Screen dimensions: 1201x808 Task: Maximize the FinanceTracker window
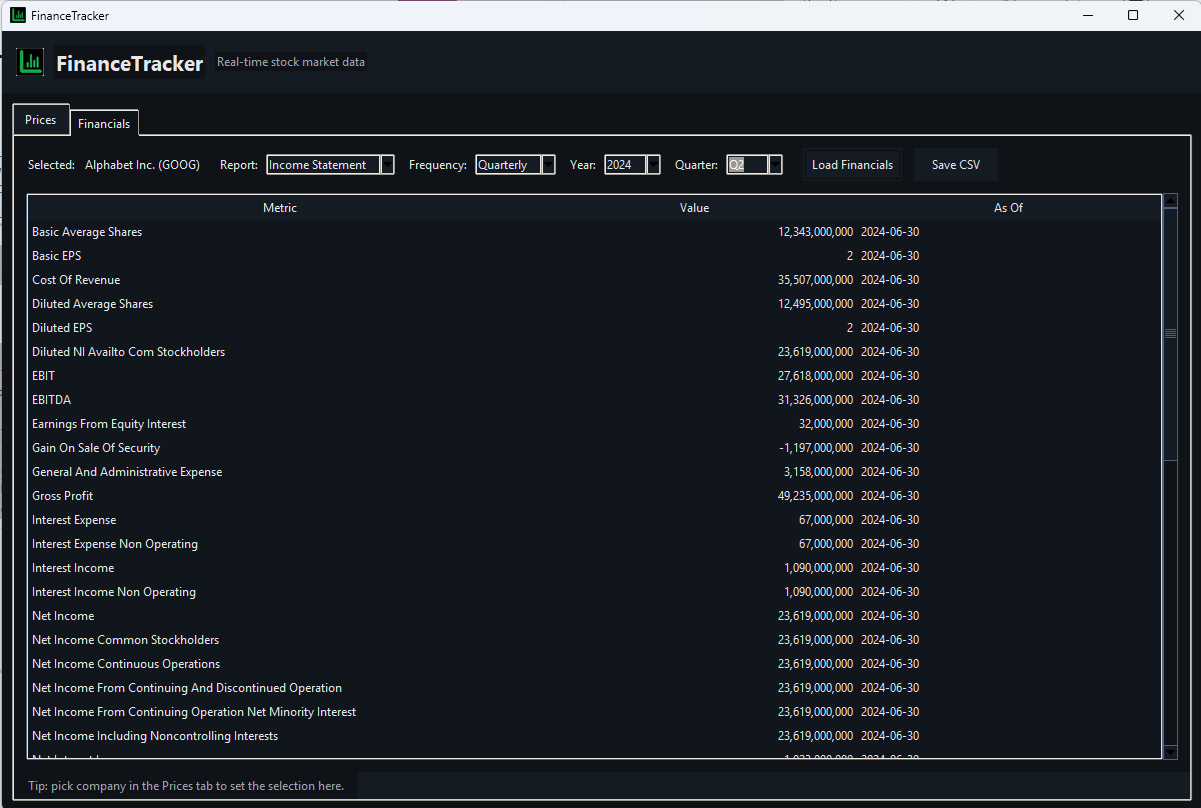pos(1133,16)
